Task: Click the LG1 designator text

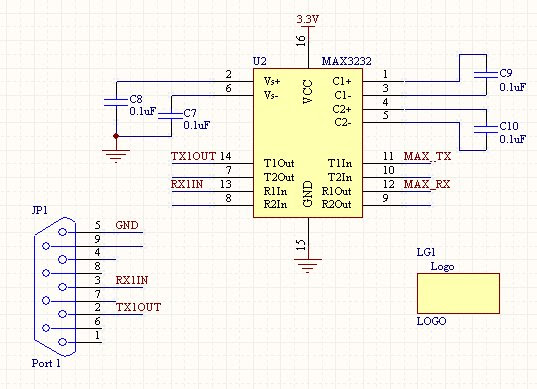Action: (x=426, y=252)
